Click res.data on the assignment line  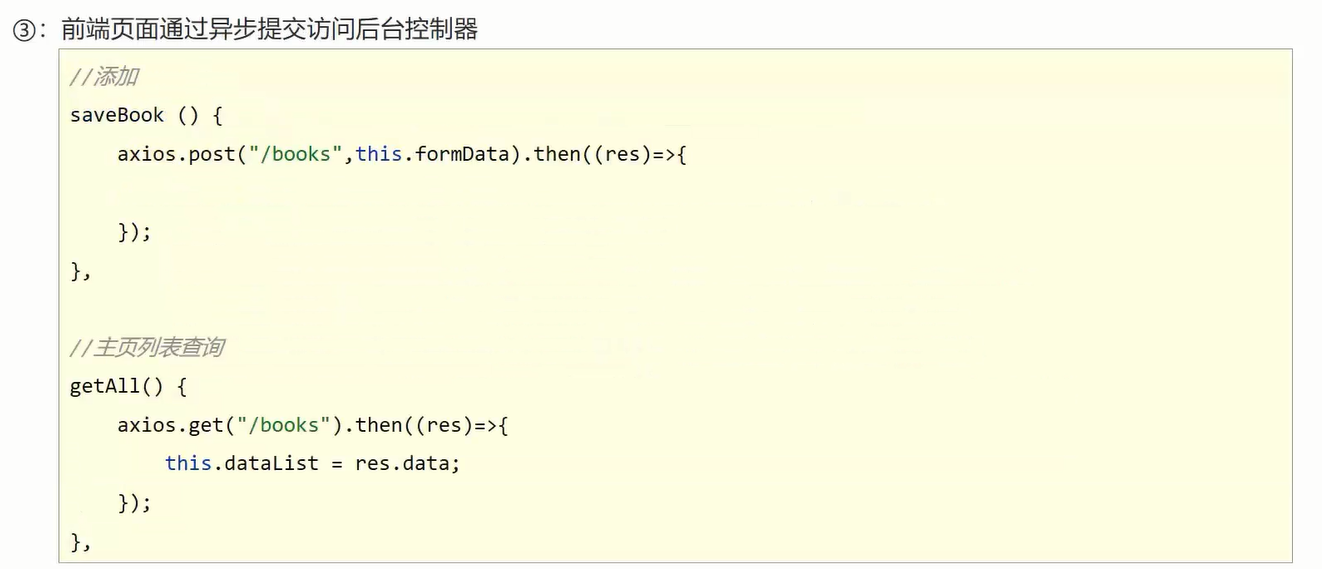406,463
